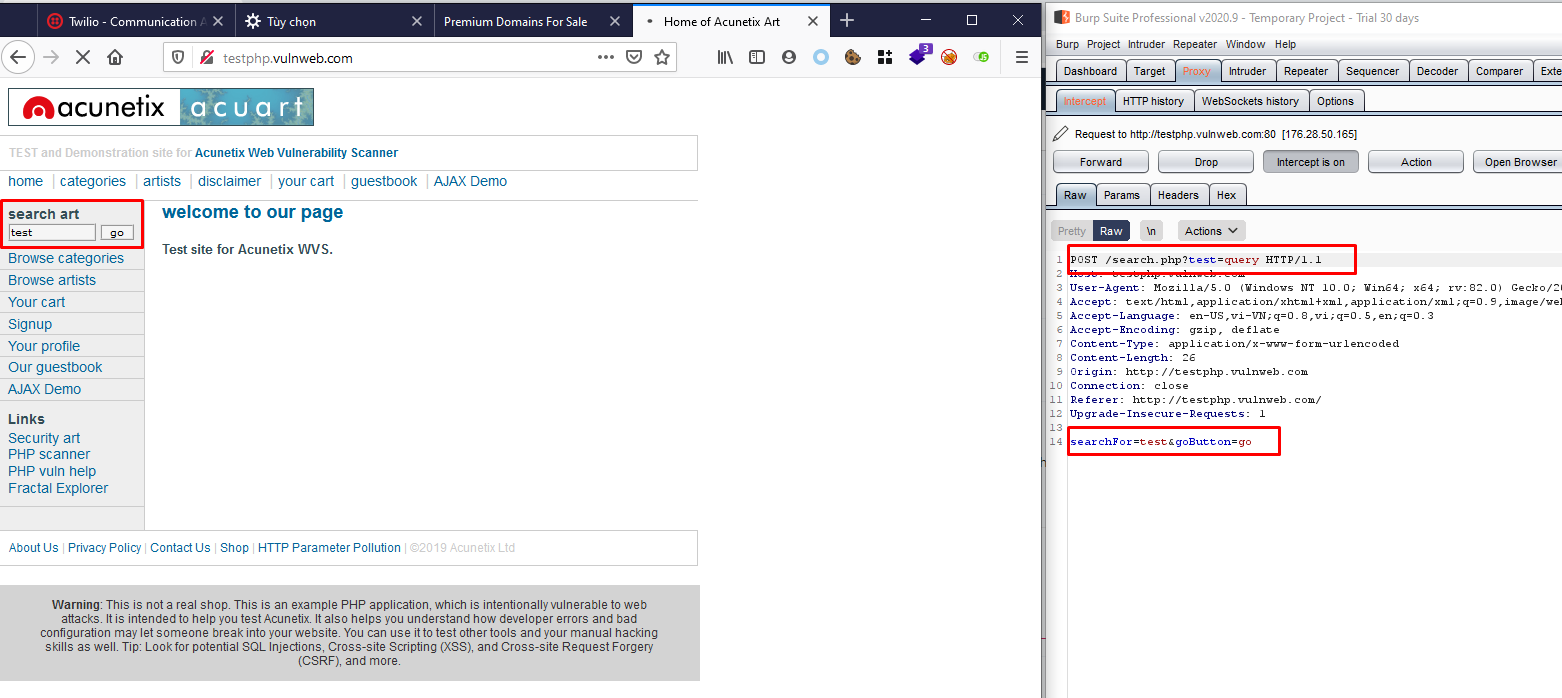Open the your cart nav link
Screen dimensions: 1562x698
pos(306,181)
